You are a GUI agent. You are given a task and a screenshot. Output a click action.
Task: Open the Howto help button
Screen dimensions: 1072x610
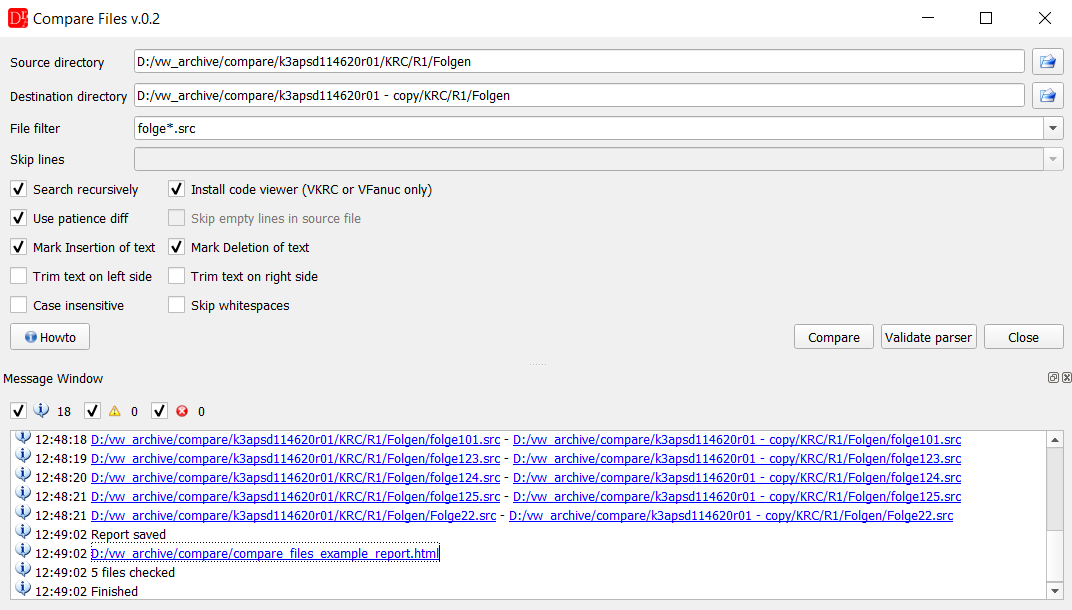50,337
